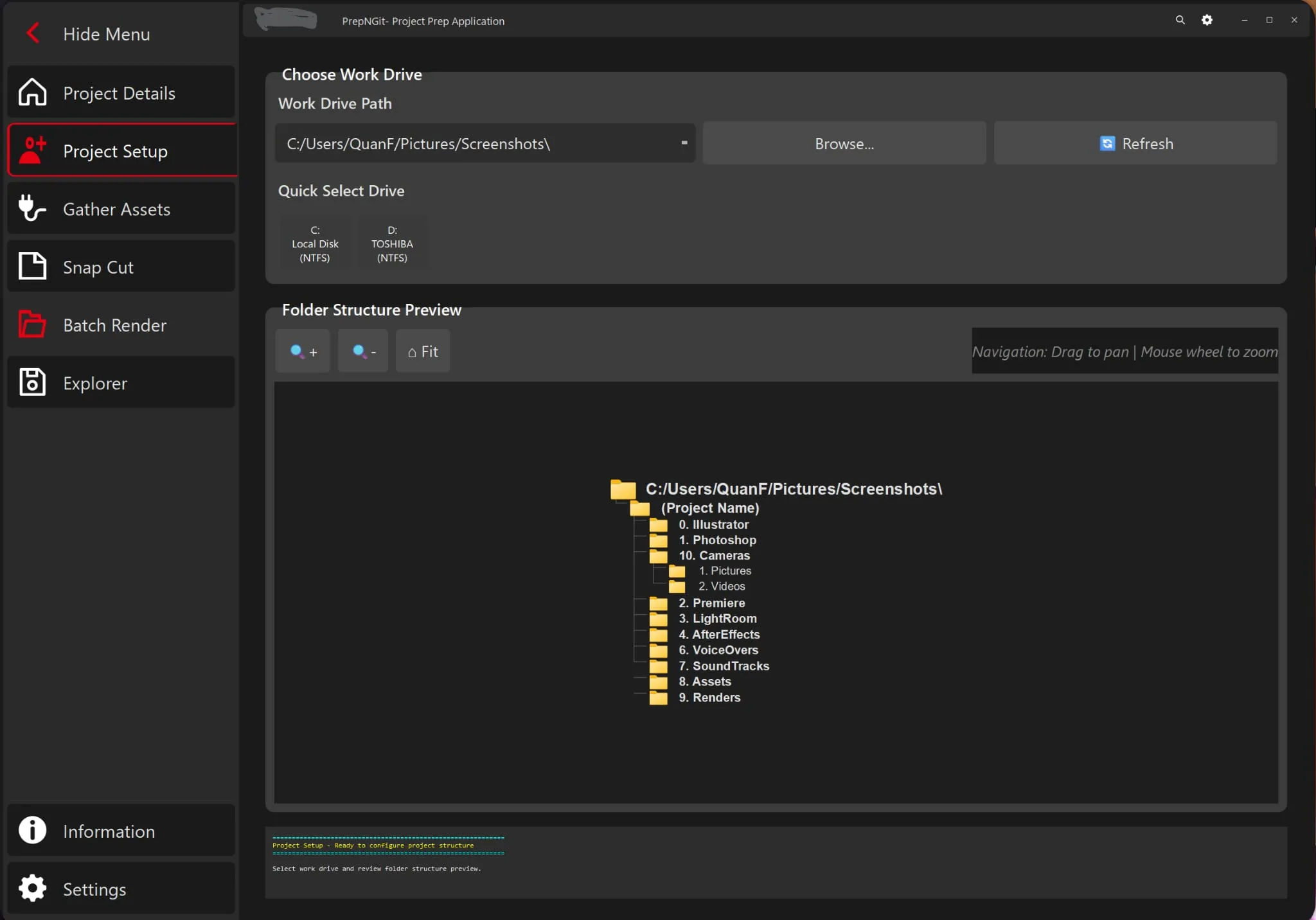Expand the Work Drive Path dropdown
This screenshot has height=920, width=1316.
click(684, 143)
